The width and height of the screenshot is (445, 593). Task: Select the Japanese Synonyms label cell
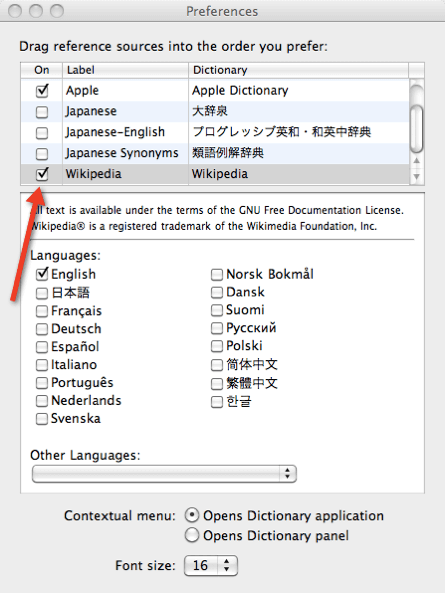coord(125,153)
